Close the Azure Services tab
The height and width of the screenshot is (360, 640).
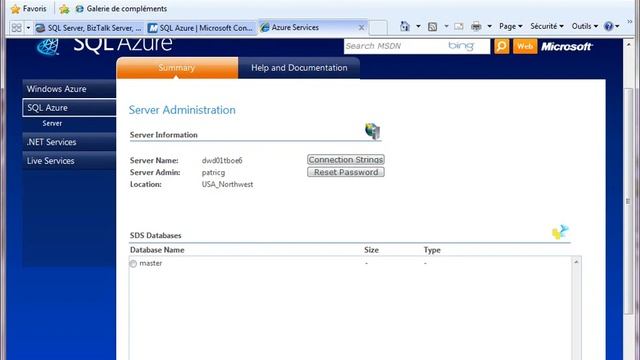[x=361, y=28]
